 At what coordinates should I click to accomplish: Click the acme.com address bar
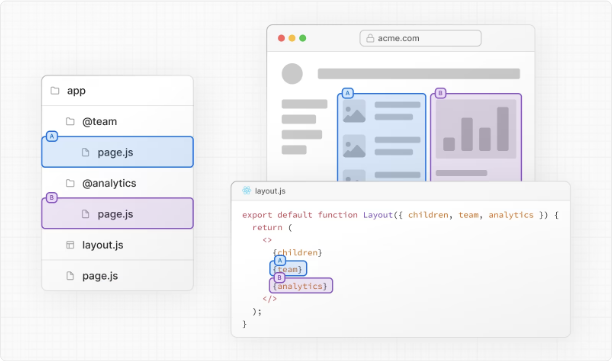pos(420,38)
